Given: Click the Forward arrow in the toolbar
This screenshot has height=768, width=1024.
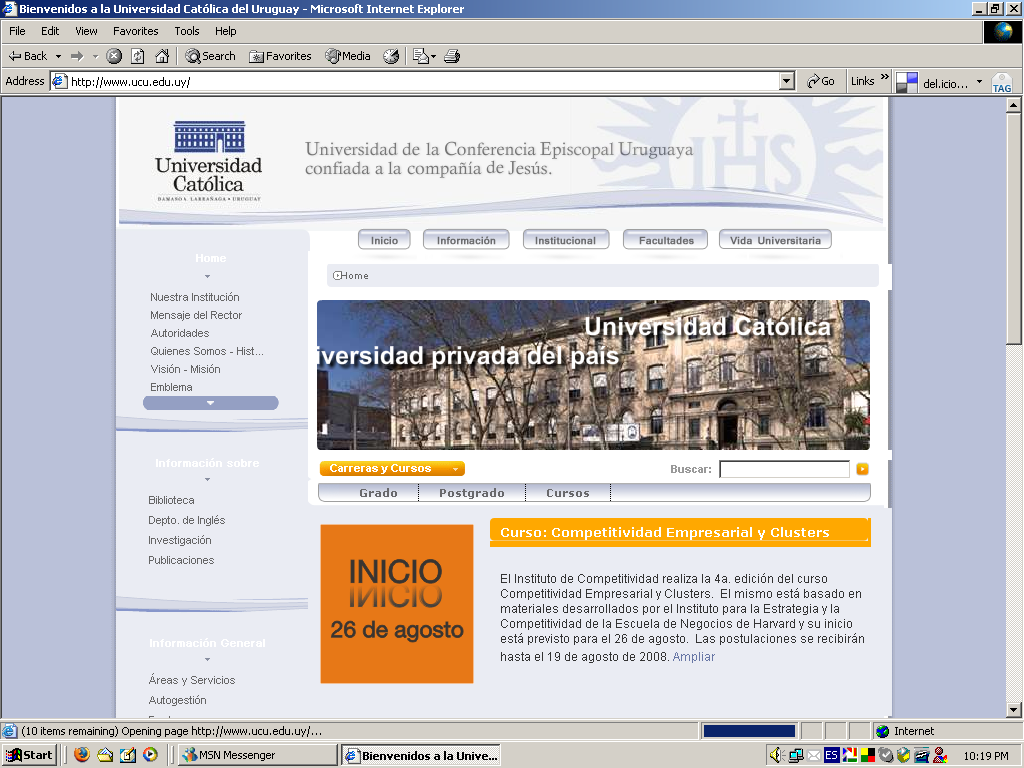Looking at the screenshot, I should [x=77, y=56].
